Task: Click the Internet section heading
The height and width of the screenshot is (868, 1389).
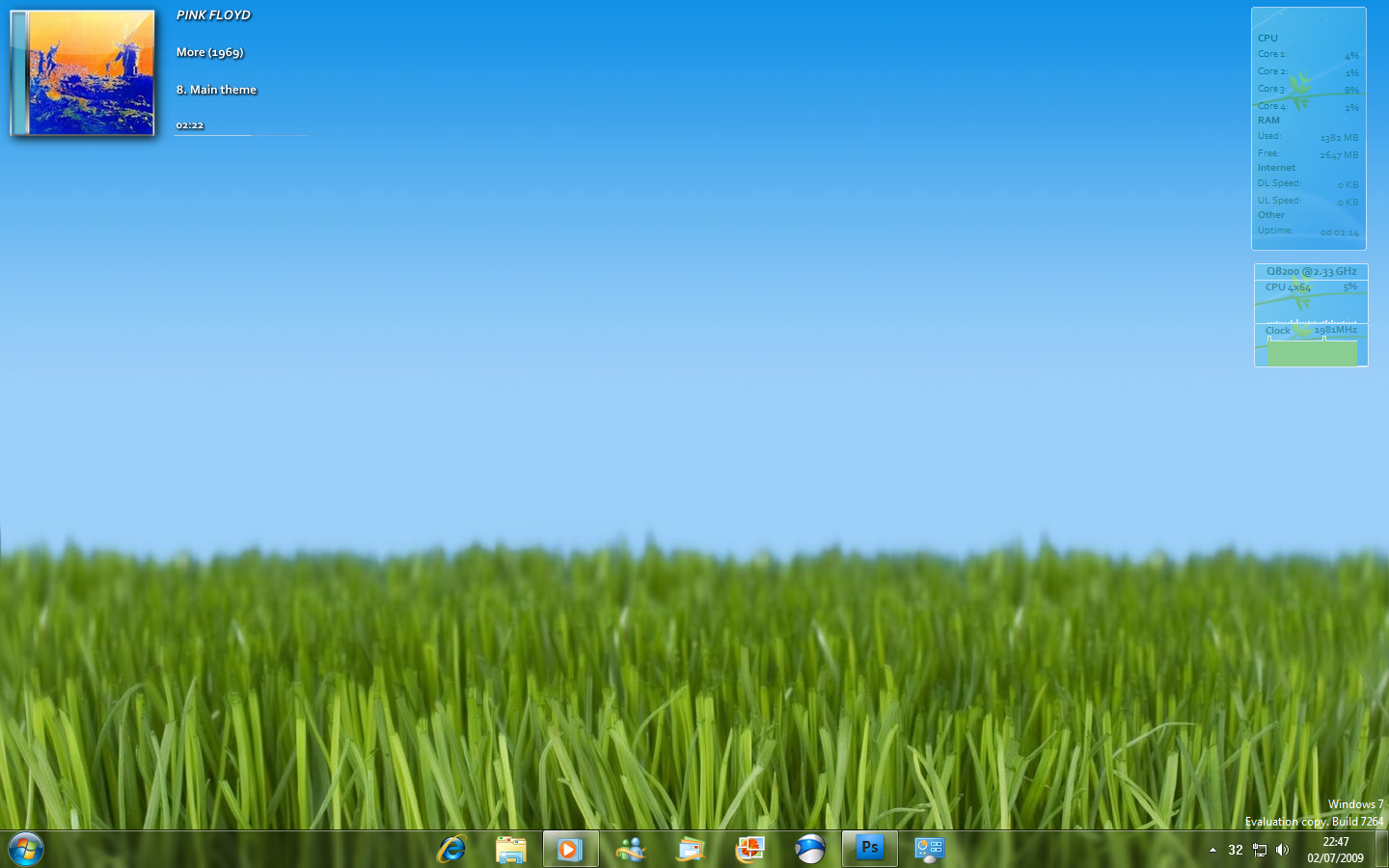Action: click(1276, 168)
